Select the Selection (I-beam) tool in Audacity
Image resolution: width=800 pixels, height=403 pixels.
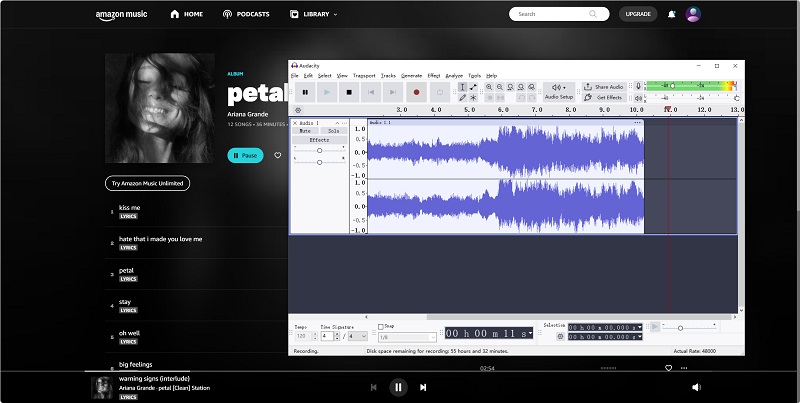[462, 87]
